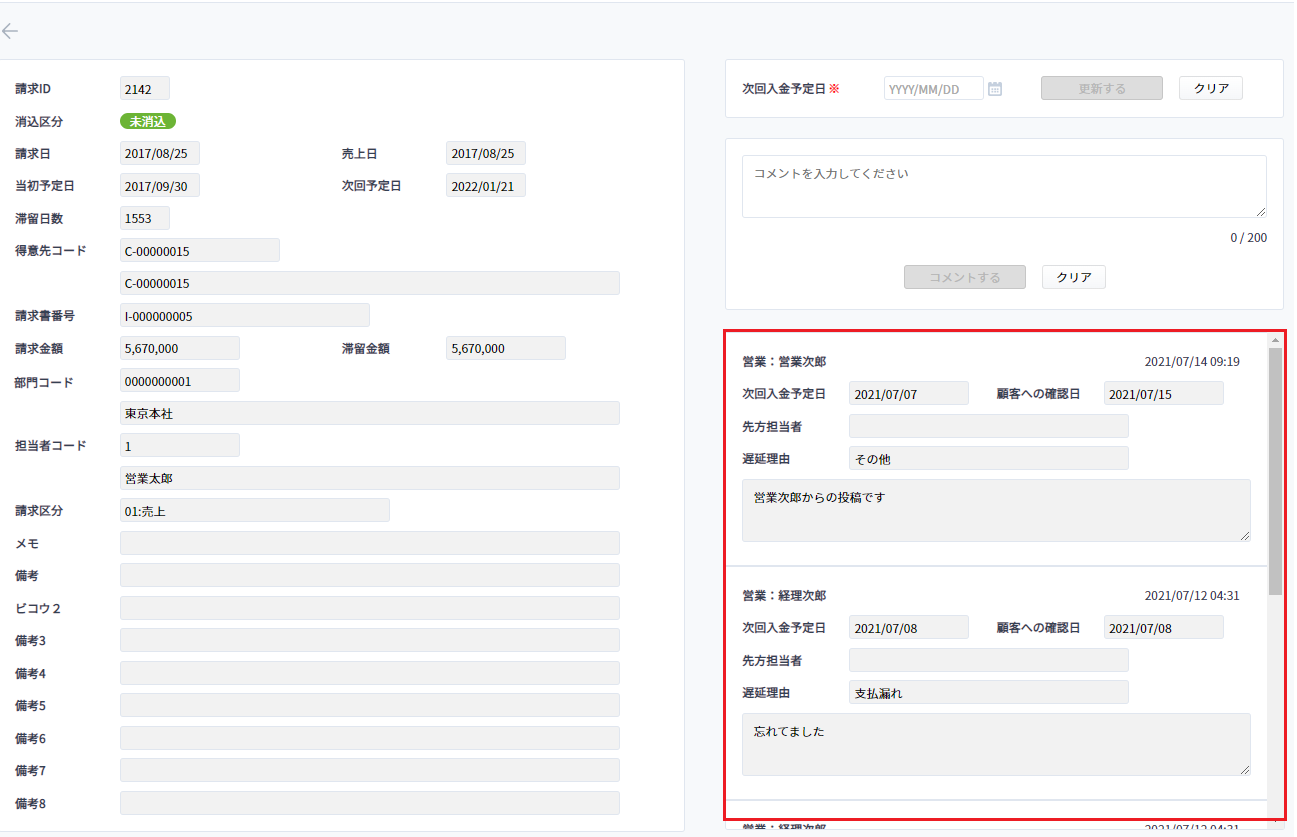Focus the comment text area
This screenshot has height=837, width=1297.
point(1004,186)
